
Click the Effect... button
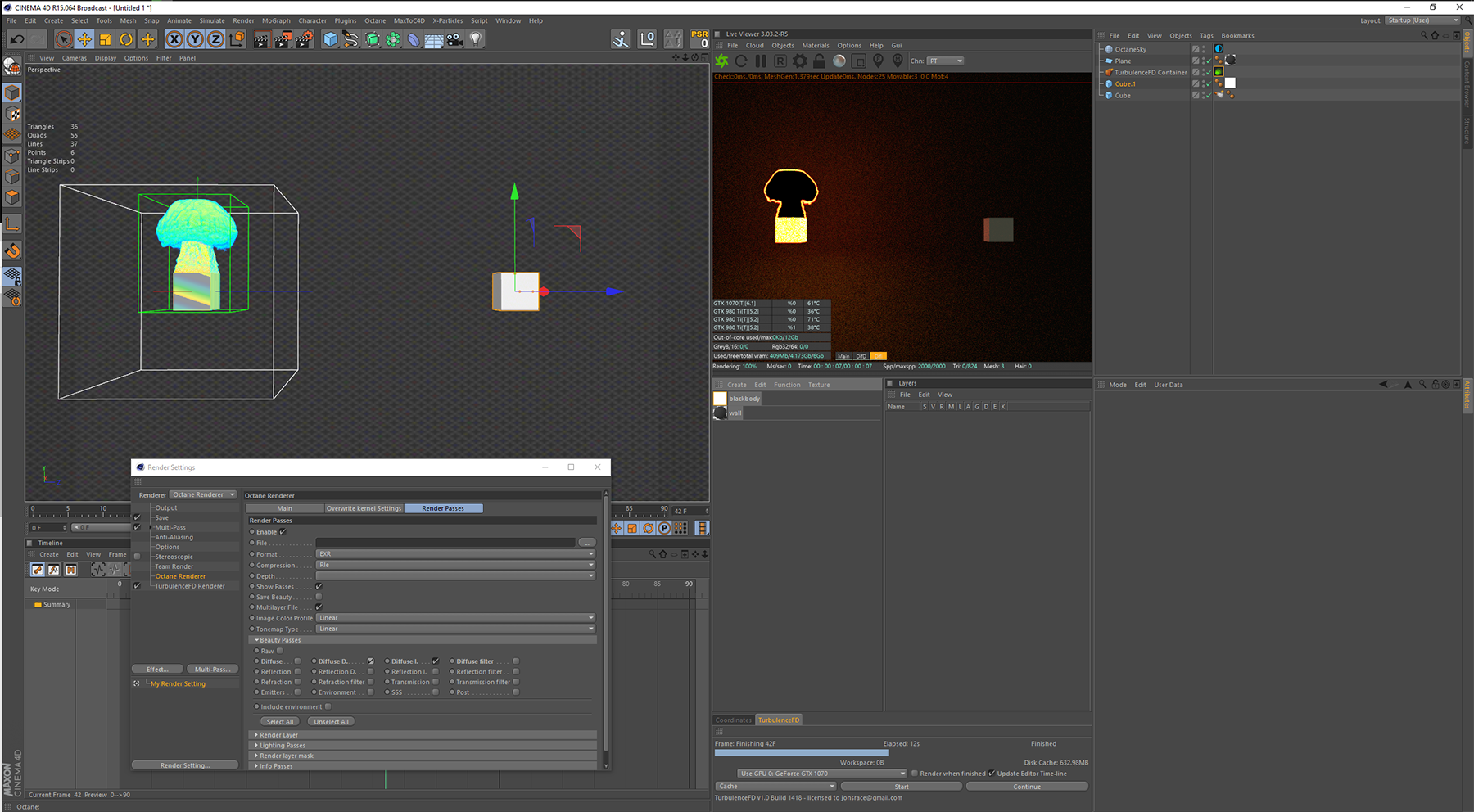157,670
